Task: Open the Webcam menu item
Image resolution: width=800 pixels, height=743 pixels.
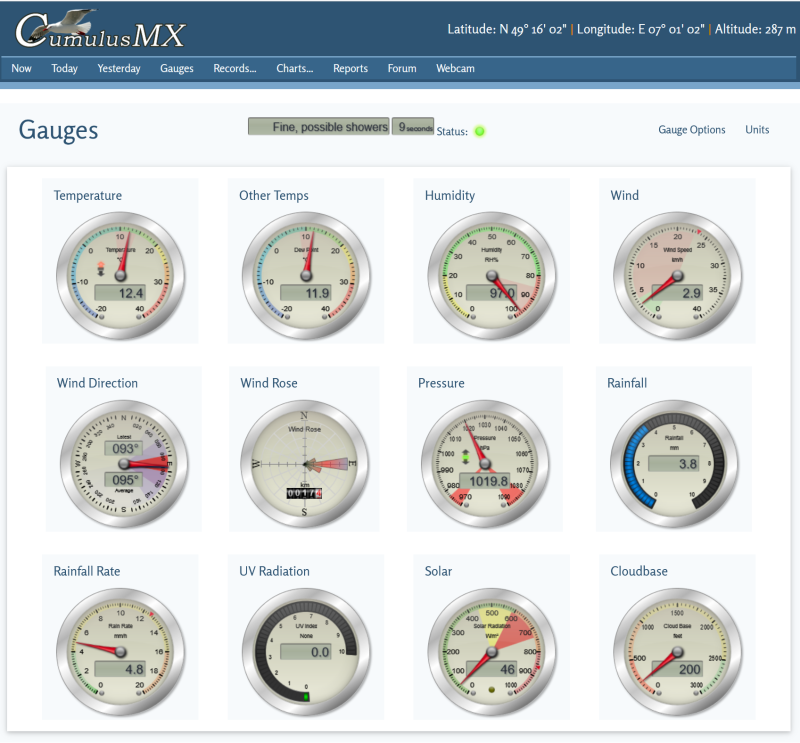Action: point(454,68)
